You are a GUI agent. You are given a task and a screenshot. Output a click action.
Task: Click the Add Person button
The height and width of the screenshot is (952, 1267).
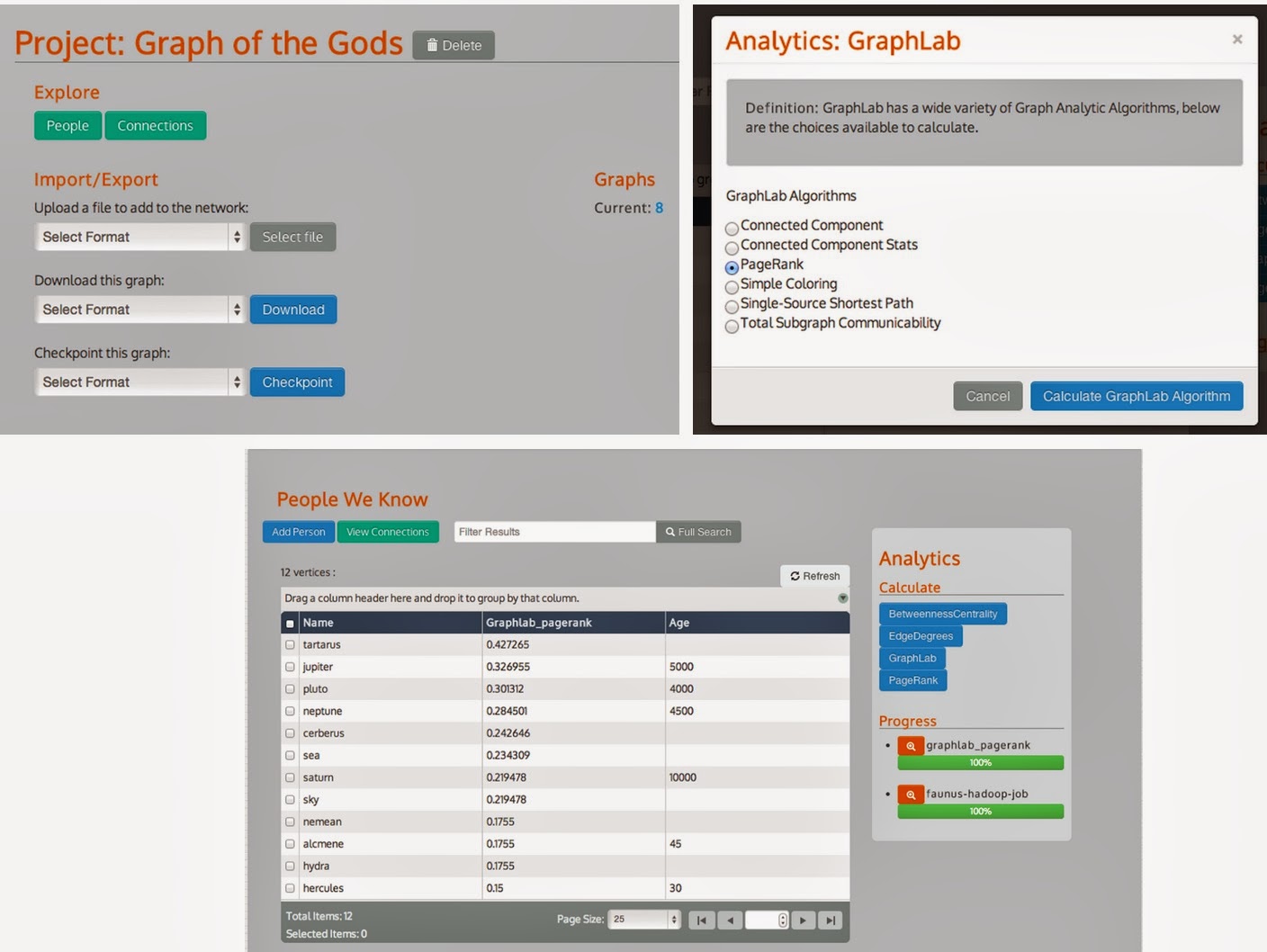pos(299,532)
